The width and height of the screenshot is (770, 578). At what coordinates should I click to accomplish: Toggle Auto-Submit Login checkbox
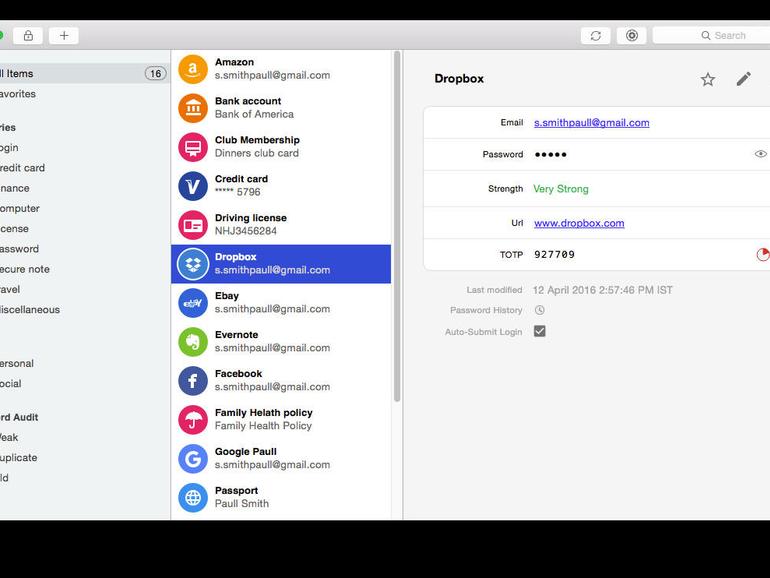pos(540,331)
